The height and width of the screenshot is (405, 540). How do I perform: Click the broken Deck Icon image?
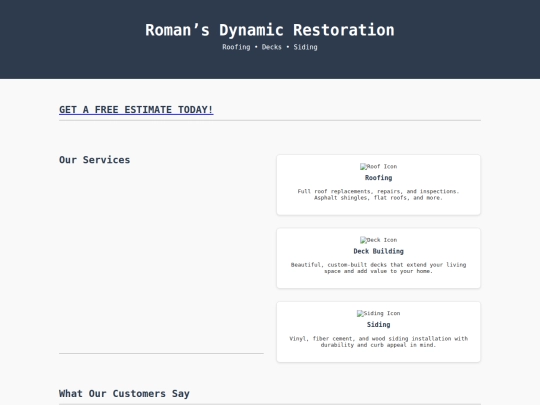(x=378, y=240)
